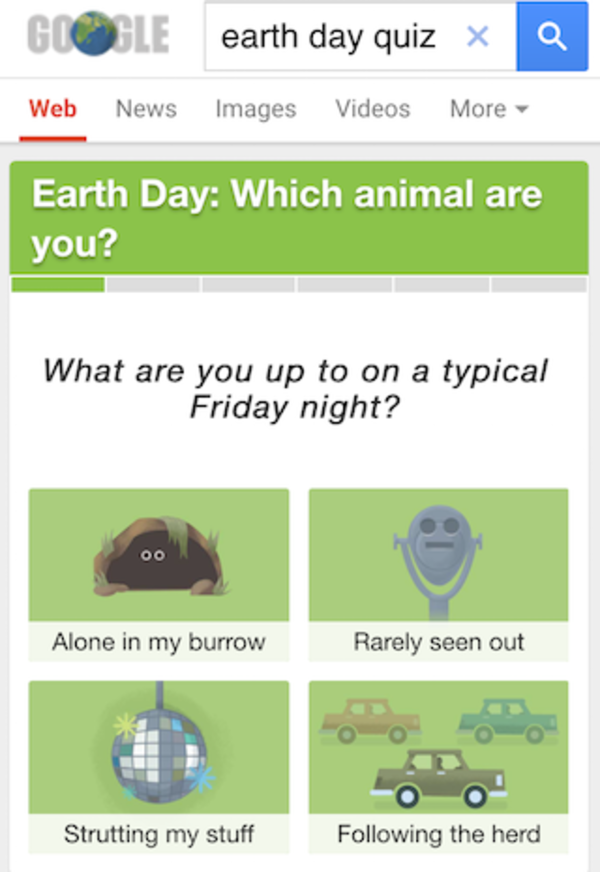Tap the quiz progress bar
Image resolution: width=600 pixels, height=872 pixels.
point(300,285)
